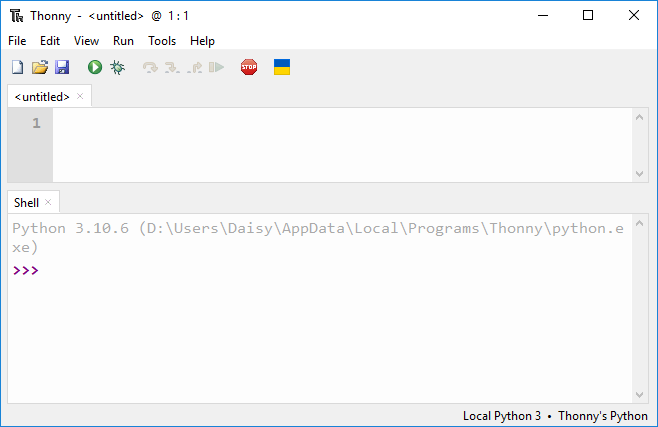The height and width of the screenshot is (427, 658).
Task: Maximize the Thonny window
Action: click(588, 16)
